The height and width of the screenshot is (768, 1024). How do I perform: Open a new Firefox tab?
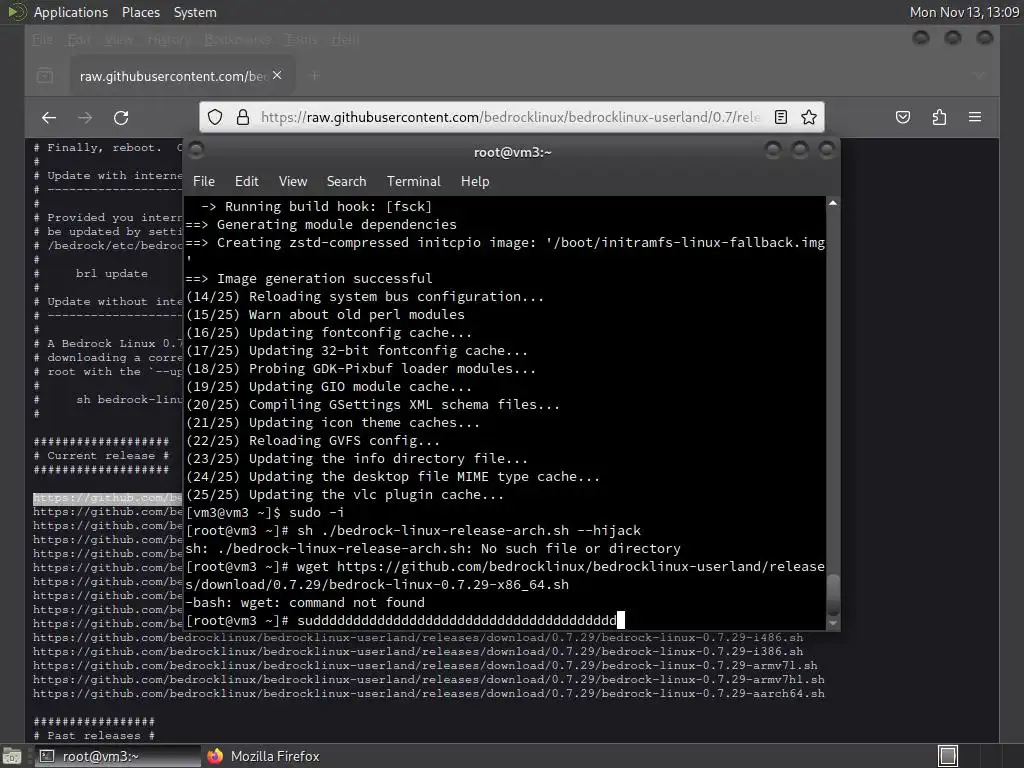pos(314,76)
